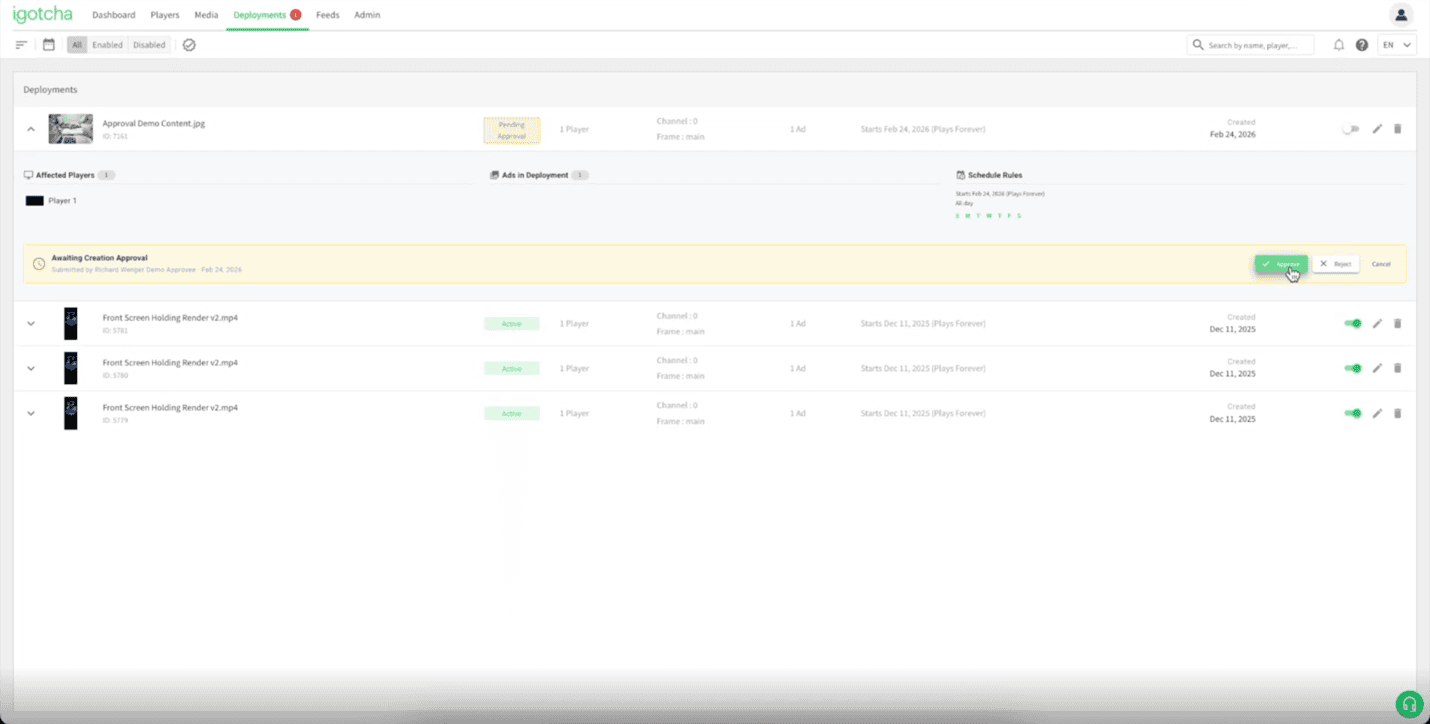Open the Admin menu
Image resolution: width=1430 pixels, height=724 pixels.
coord(367,15)
